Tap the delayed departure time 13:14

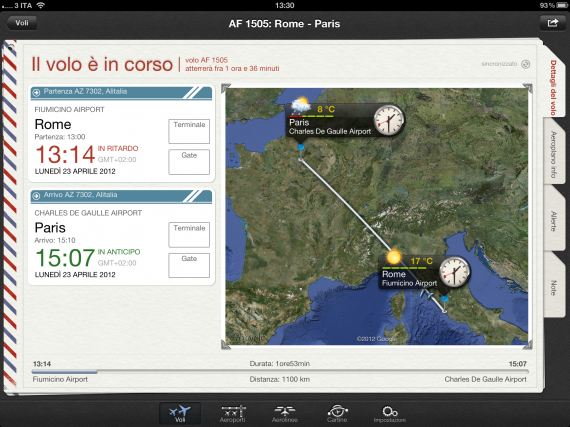coord(65,154)
